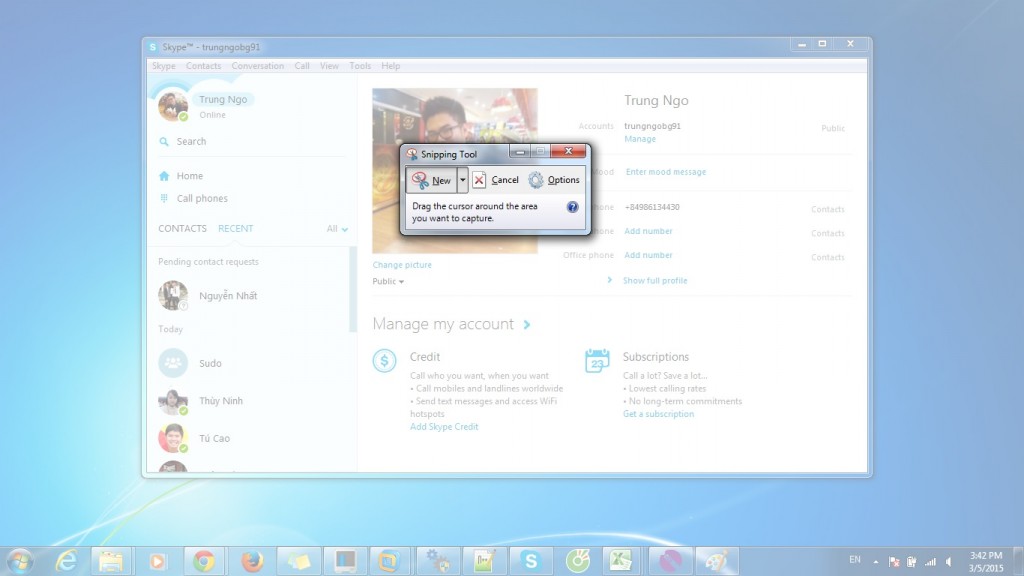Click the Subscriptions calendar icon

597,360
